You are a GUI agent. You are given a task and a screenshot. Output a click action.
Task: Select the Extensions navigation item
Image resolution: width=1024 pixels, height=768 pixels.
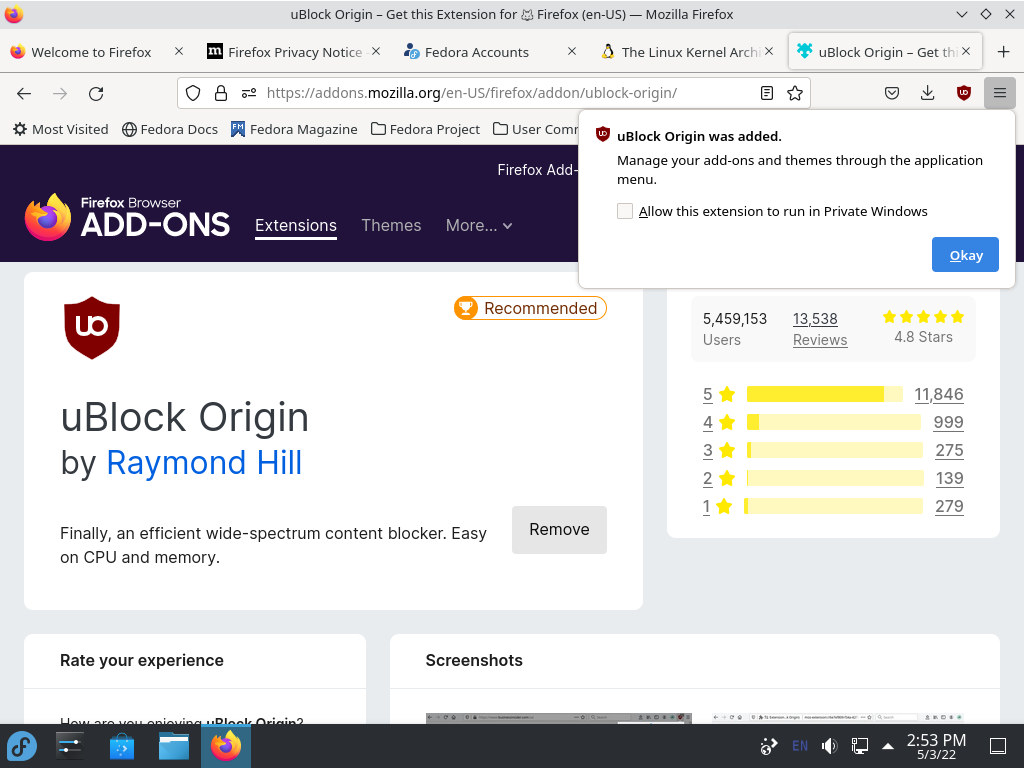coord(296,225)
